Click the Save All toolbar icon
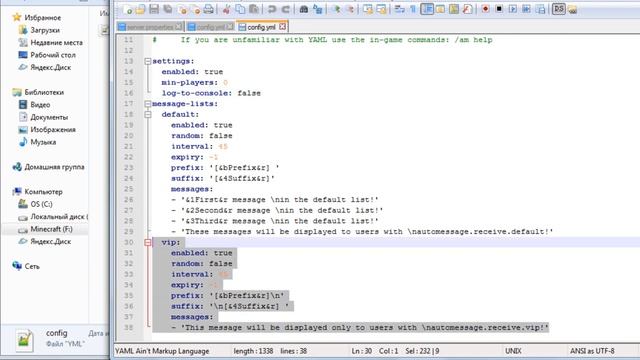 click(168, 9)
